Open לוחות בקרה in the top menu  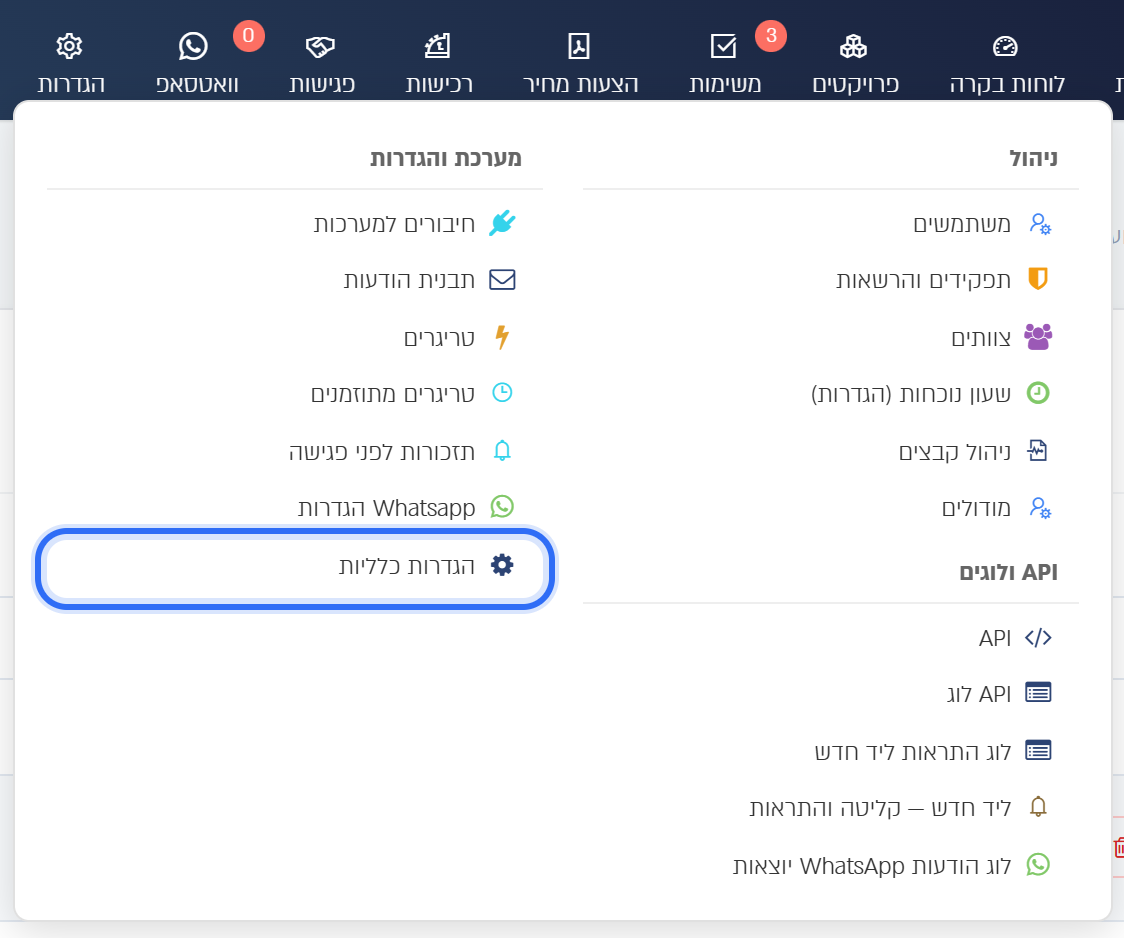(1007, 85)
